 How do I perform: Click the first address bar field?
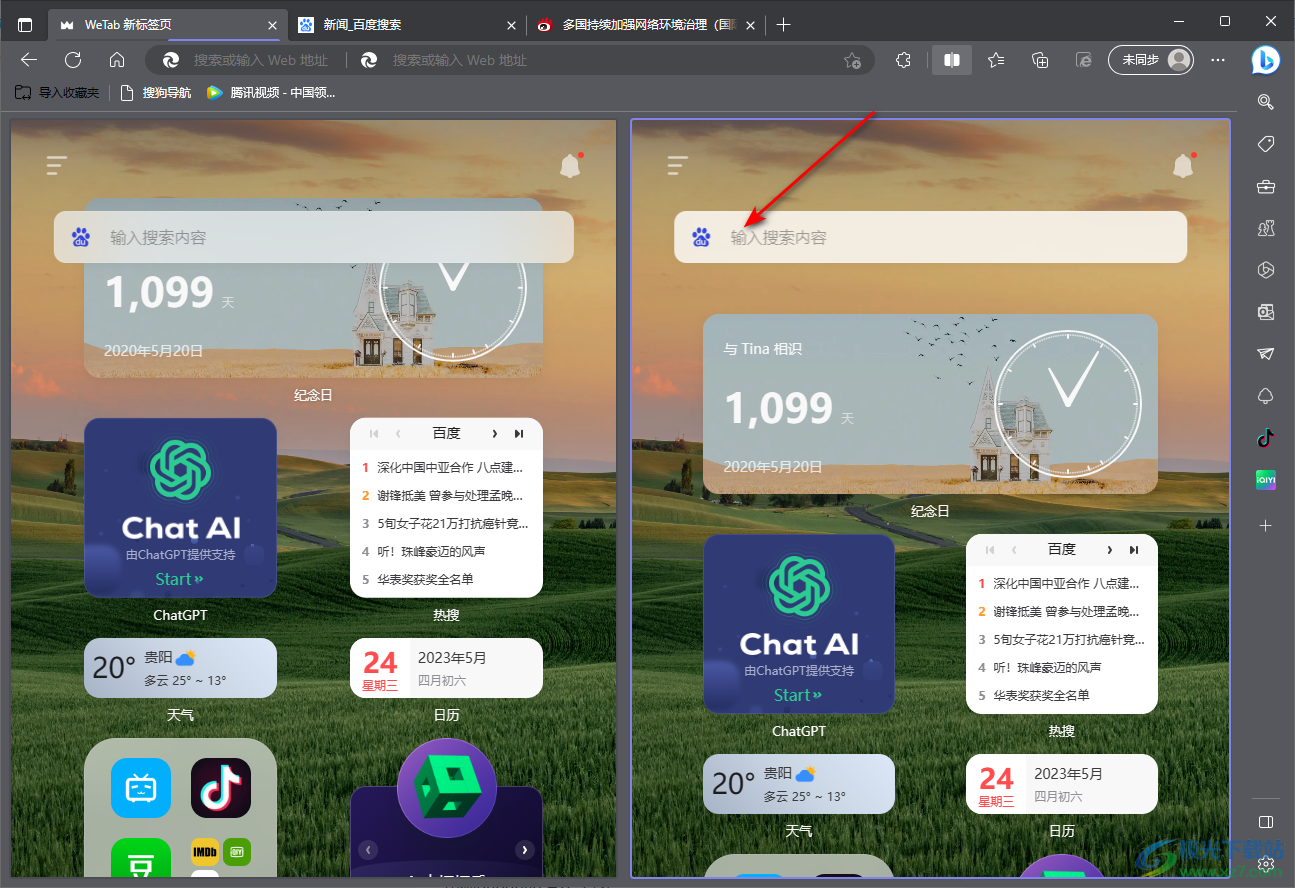click(x=246, y=60)
